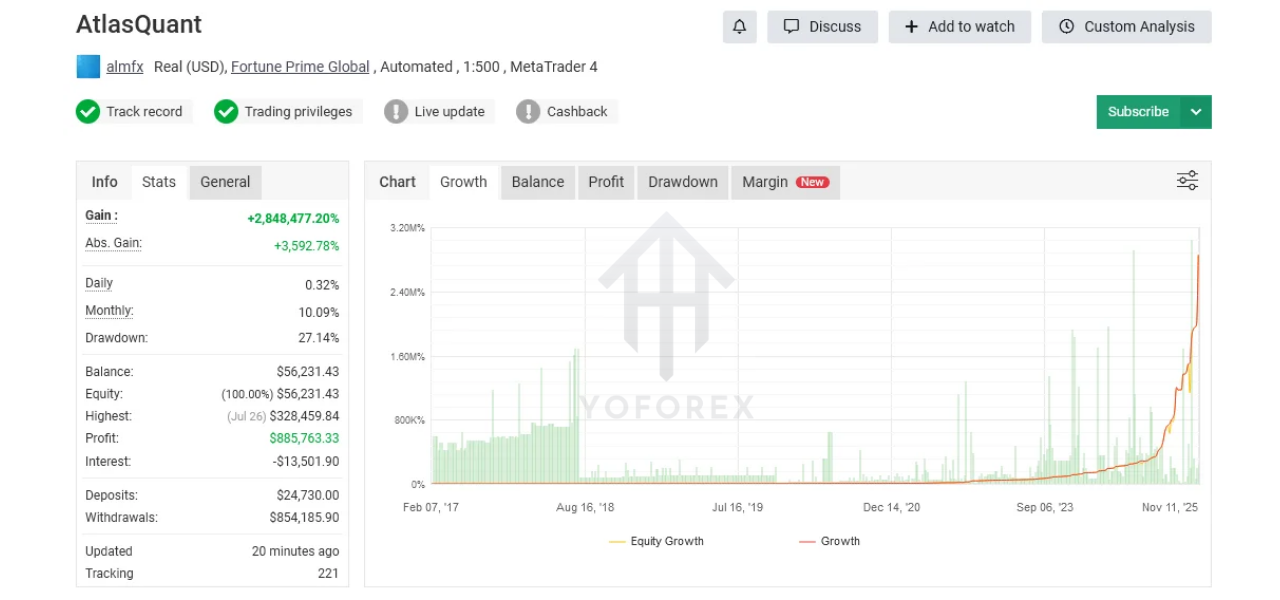Open the Custom Analysis options
The image size is (1280, 600).
tap(1126, 27)
